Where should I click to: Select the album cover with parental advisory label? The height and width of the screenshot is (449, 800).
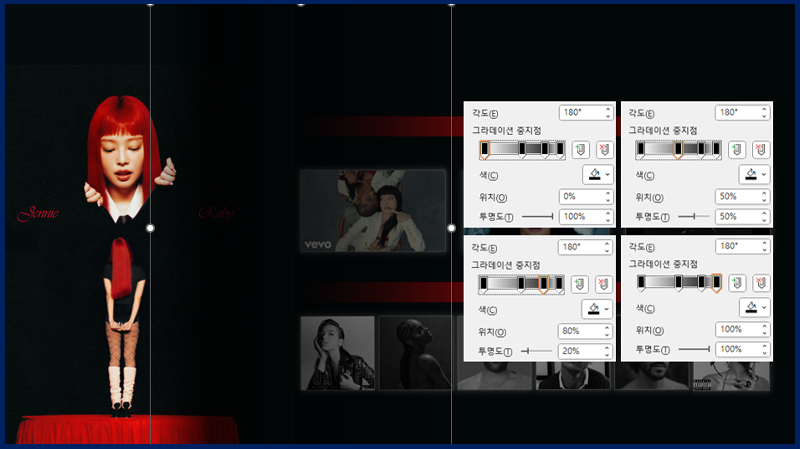[x=731, y=376]
